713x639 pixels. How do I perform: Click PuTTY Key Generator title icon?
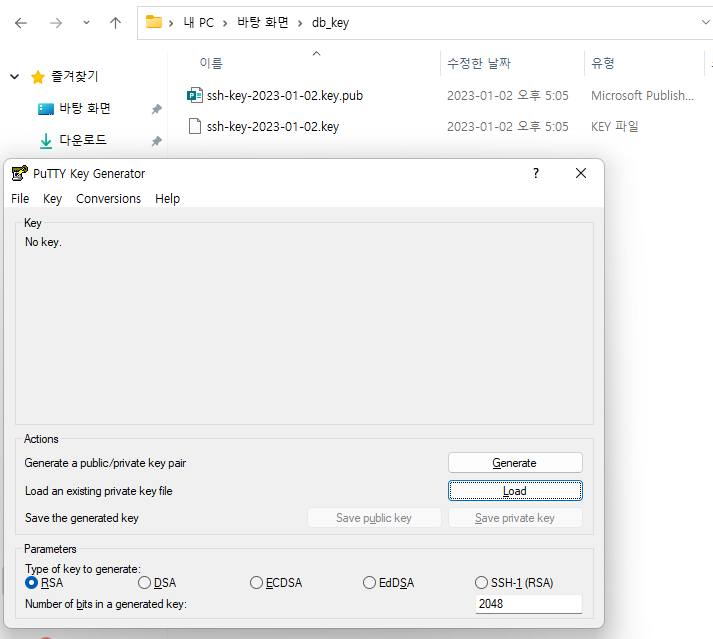click(x=20, y=173)
